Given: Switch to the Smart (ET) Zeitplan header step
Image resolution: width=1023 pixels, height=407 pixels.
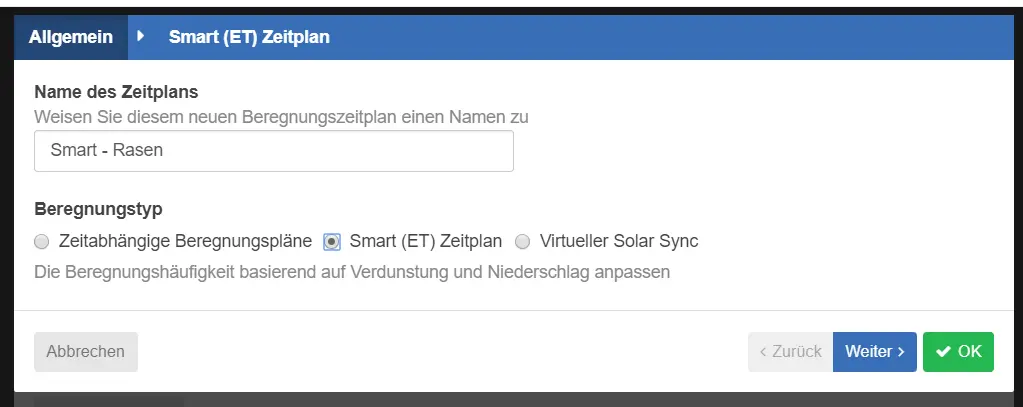Looking at the screenshot, I should (x=249, y=37).
